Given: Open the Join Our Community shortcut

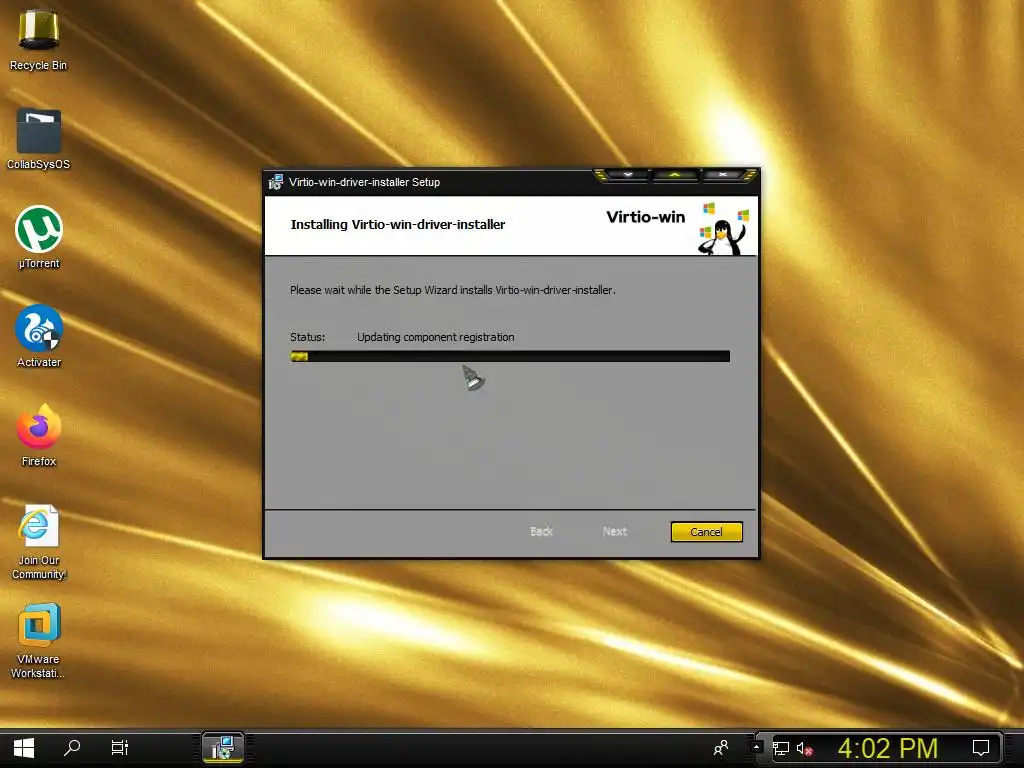Looking at the screenshot, I should pos(39,542).
